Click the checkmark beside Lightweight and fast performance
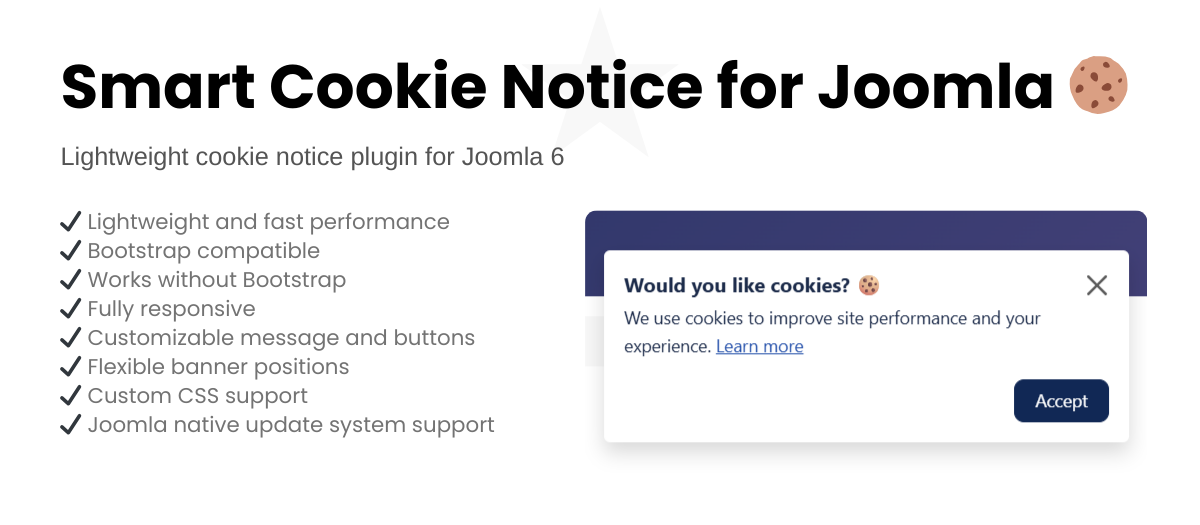 point(71,221)
